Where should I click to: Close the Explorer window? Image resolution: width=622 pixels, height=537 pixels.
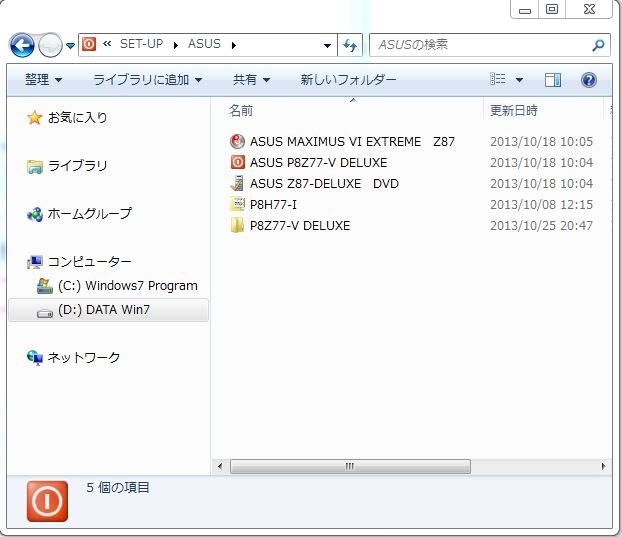[589, 10]
